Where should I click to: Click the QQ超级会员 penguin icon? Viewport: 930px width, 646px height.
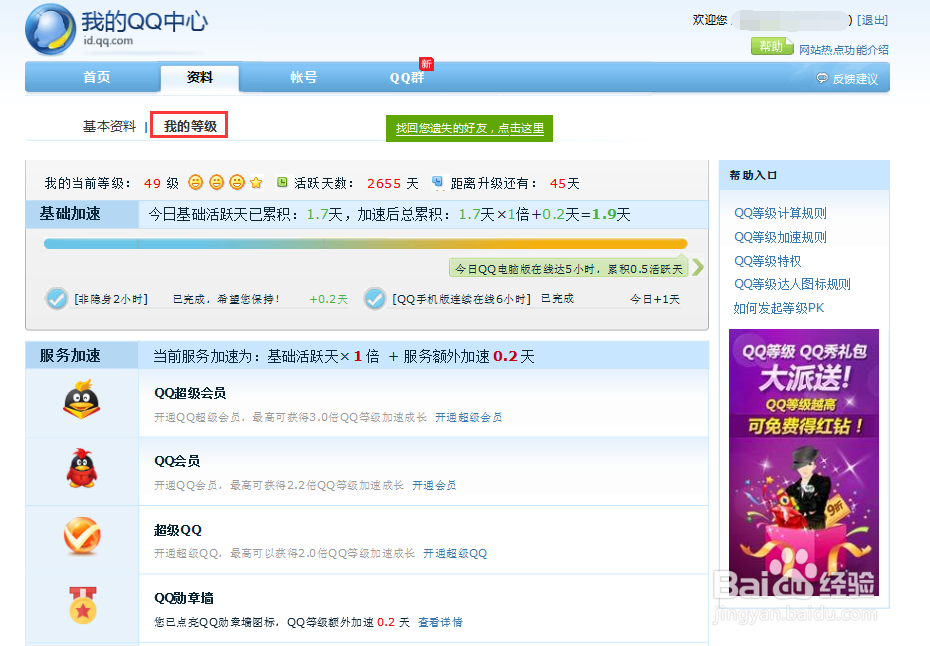(x=82, y=399)
